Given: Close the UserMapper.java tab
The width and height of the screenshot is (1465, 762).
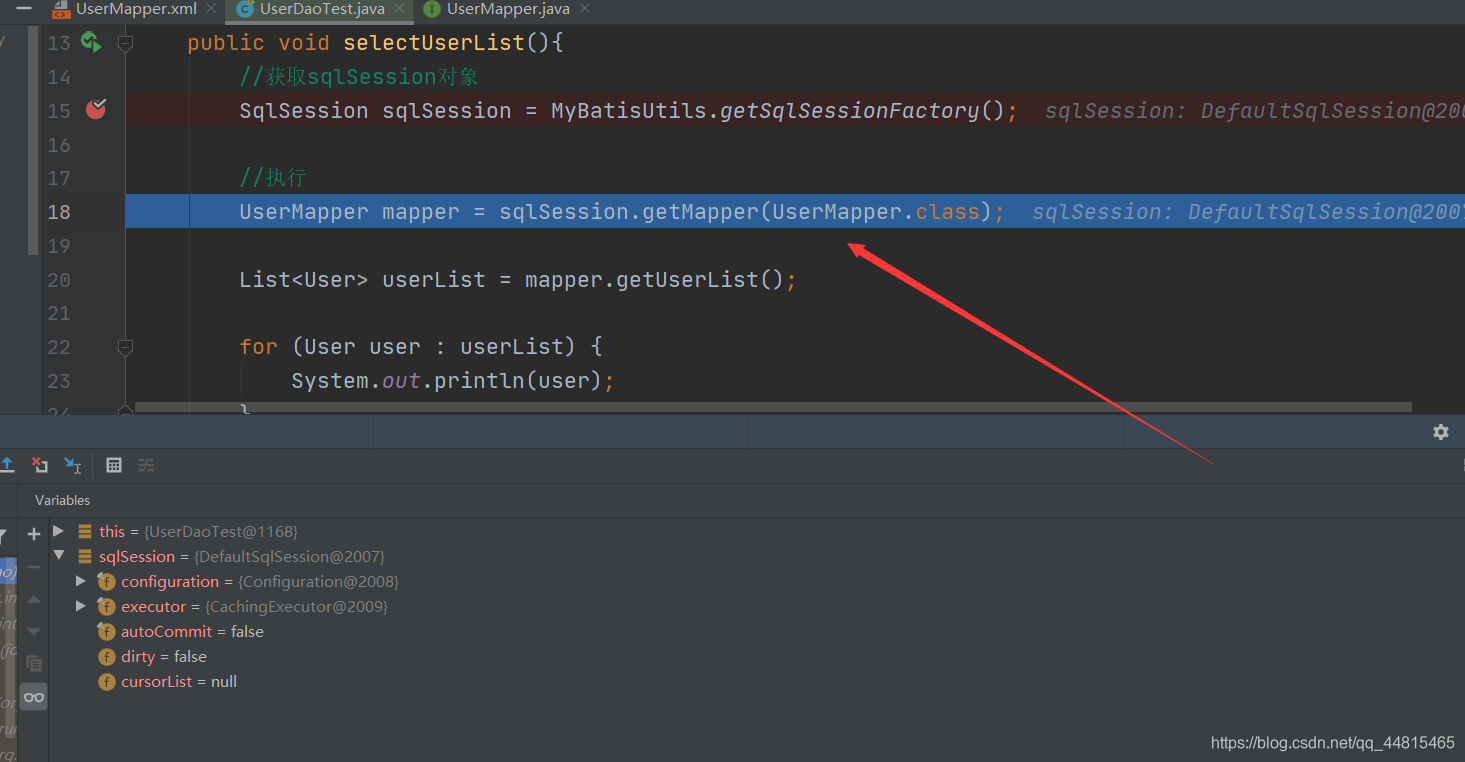Looking at the screenshot, I should click(x=585, y=9).
